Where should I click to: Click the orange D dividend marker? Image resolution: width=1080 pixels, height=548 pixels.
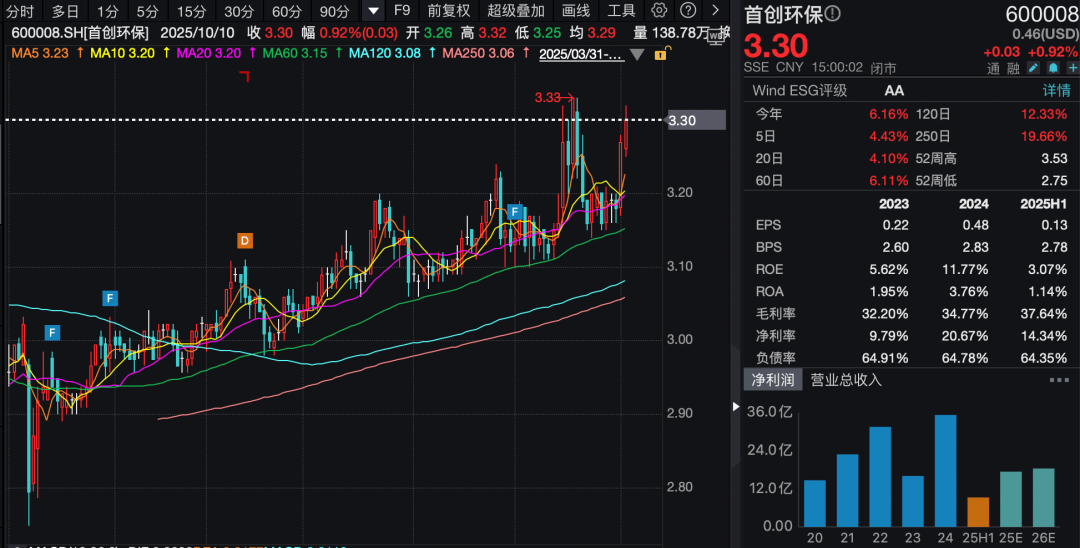(245, 240)
